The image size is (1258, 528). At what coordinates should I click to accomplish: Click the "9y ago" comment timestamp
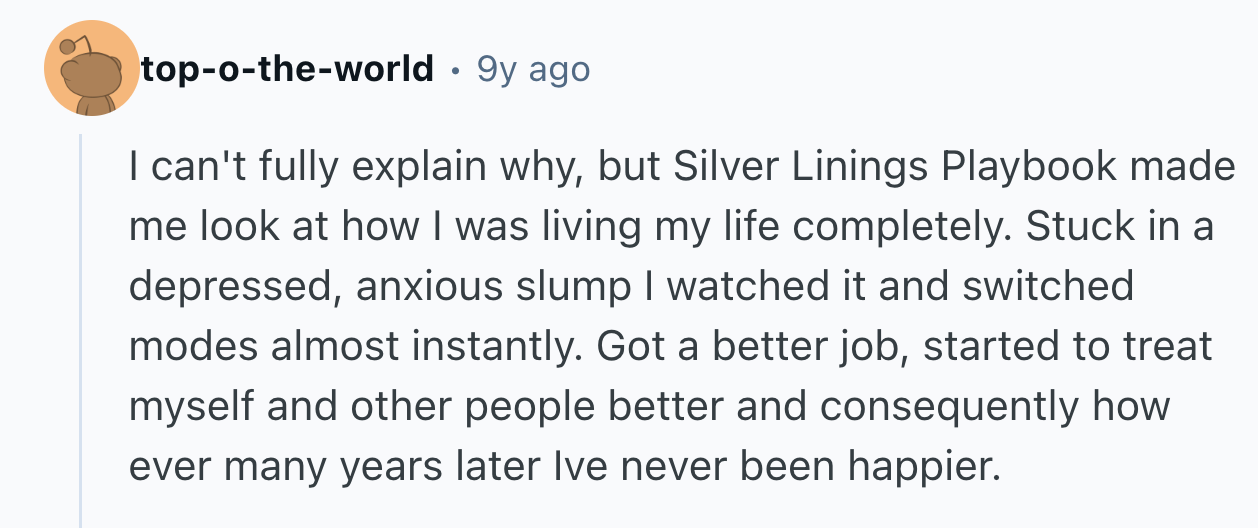pyautogui.click(x=533, y=69)
